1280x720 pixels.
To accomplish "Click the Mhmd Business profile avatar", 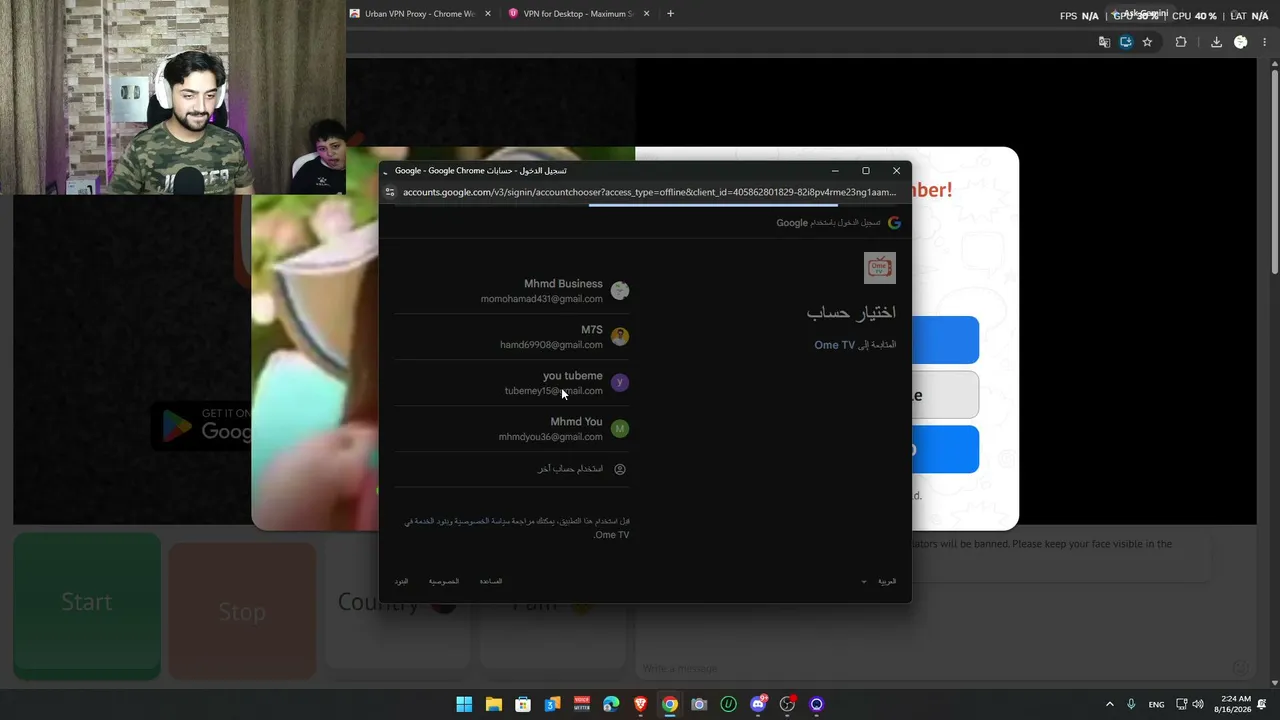I will click(620, 291).
